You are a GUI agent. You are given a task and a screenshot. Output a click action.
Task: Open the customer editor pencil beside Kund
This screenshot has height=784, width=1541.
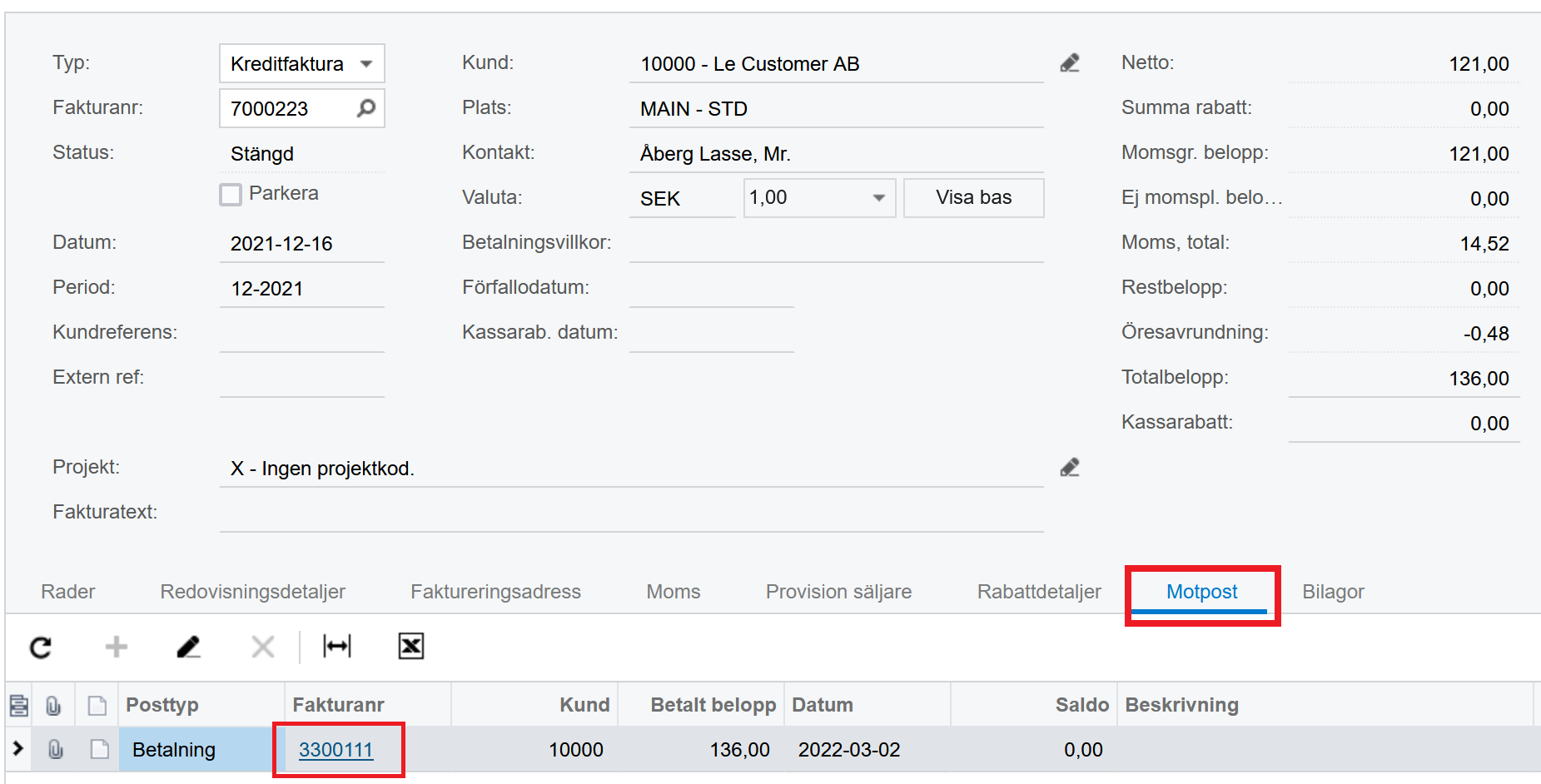point(1070,62)
